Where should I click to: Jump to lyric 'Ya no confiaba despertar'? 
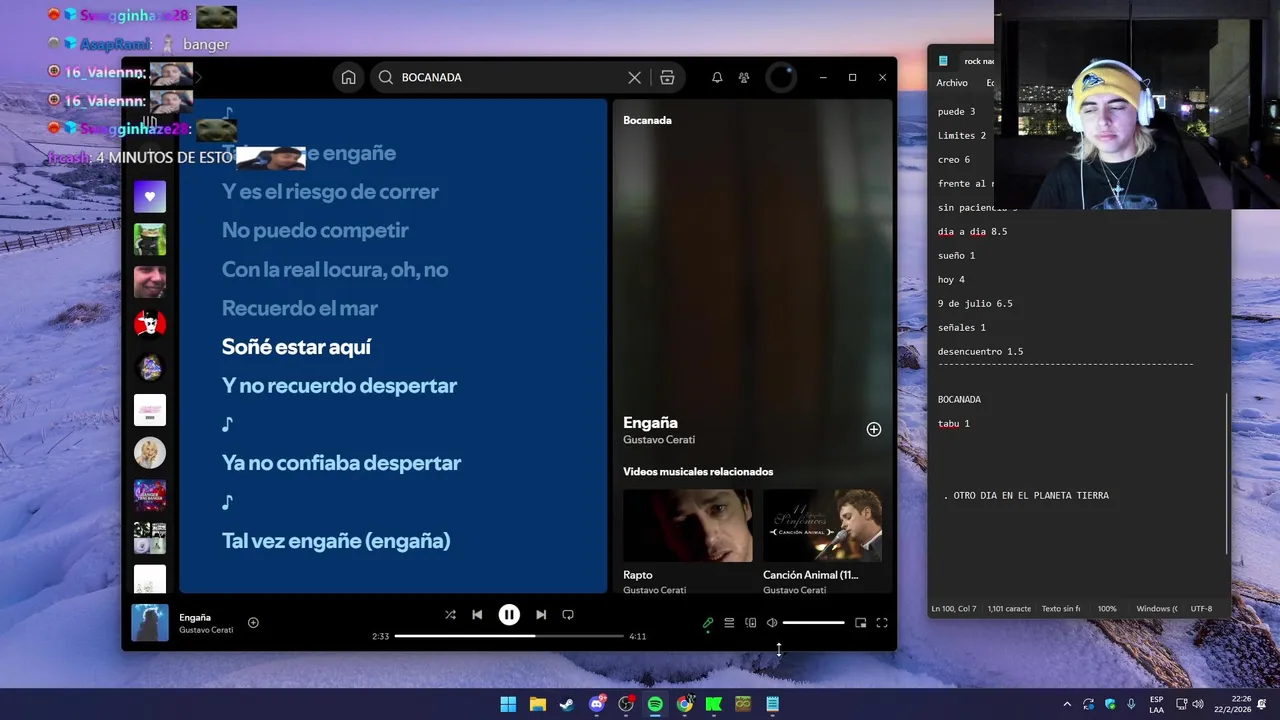(x=341, y=463)
